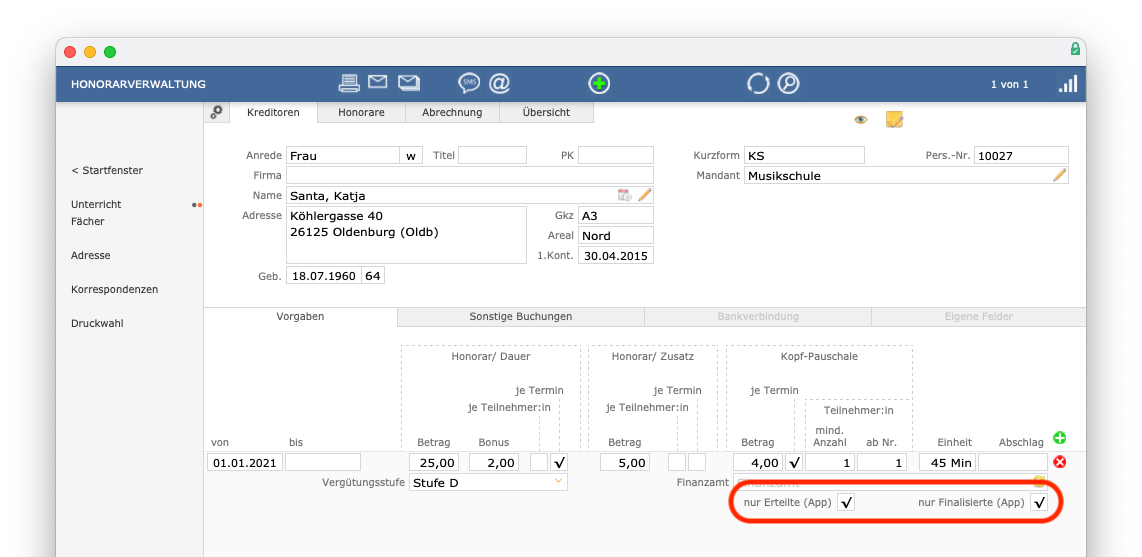Click the empty Abschlag field
1142x557 pixels.
click(1012, 462)
